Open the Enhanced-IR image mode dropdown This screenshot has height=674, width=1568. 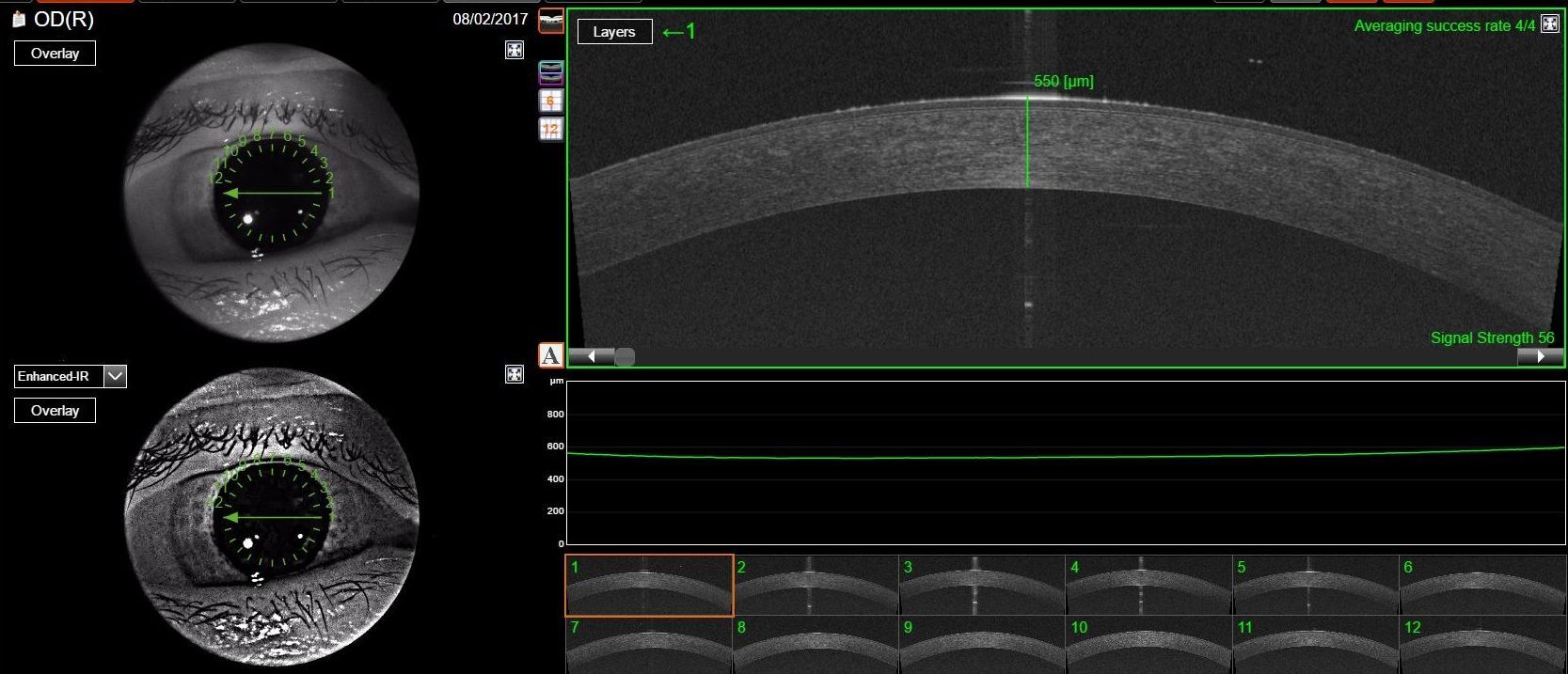tap(115, 377)
